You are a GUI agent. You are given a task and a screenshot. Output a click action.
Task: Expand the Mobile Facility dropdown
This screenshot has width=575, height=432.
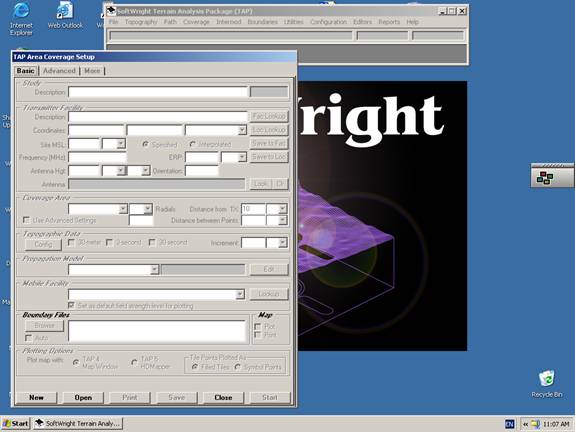(x=240, y=294)
